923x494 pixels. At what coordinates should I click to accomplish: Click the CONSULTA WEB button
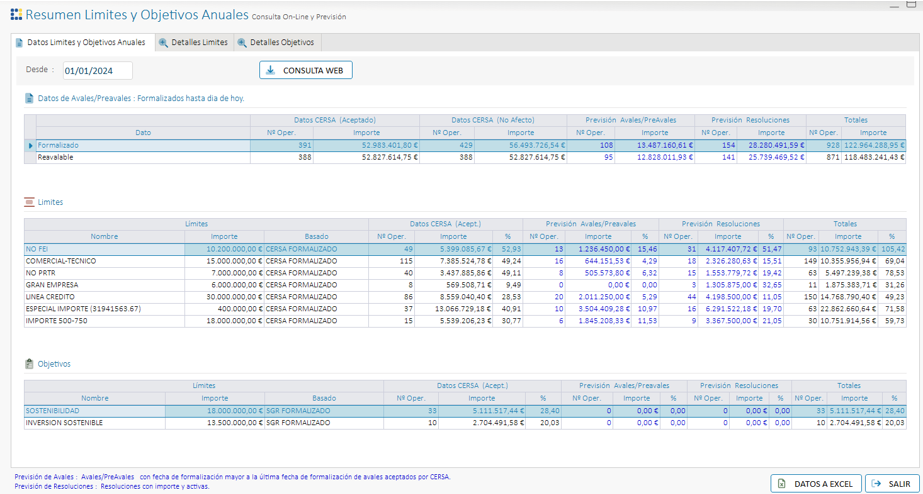(x=306, y=70)
